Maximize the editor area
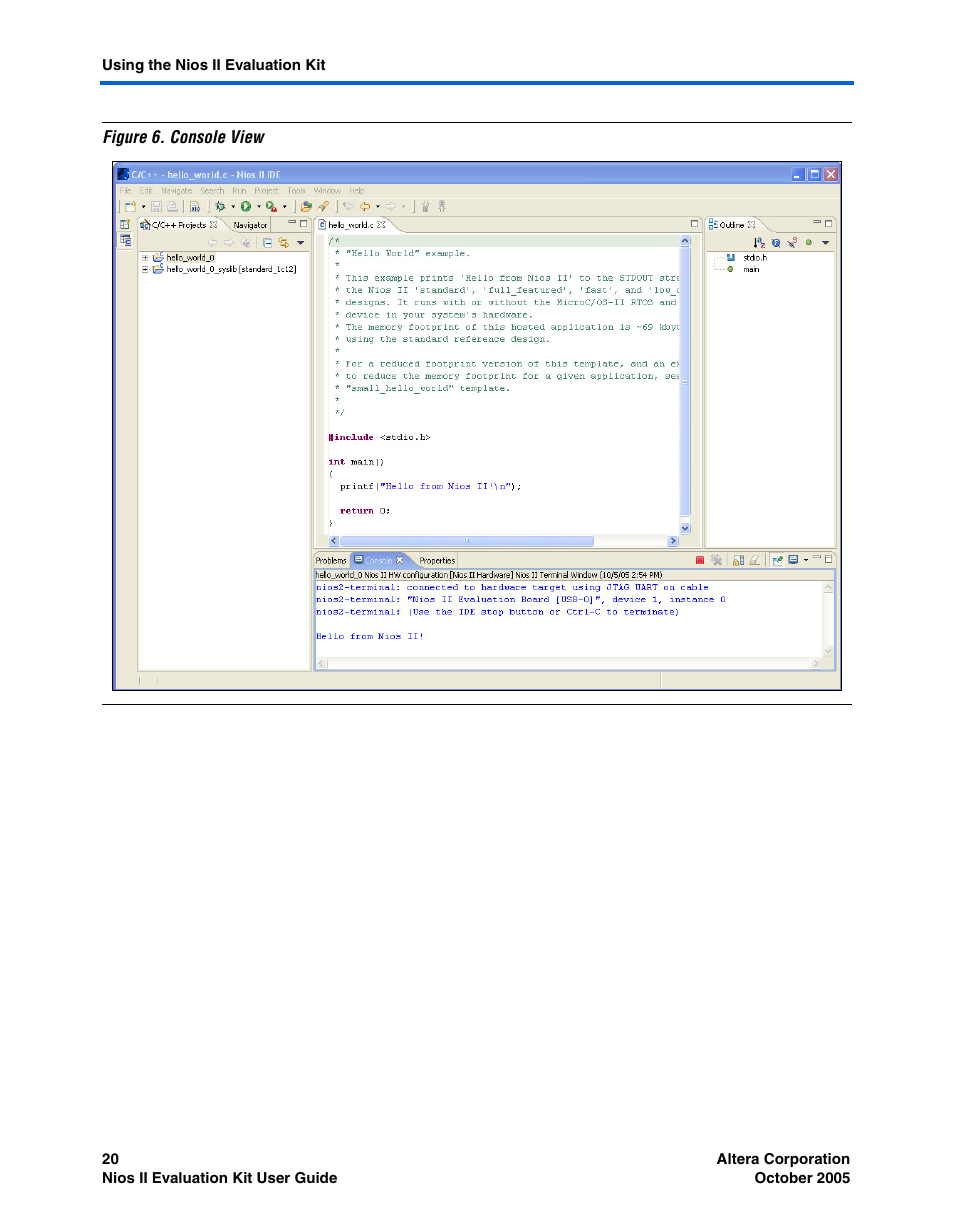The height and width of the screenshot is (1227, 954). (695, 224)
